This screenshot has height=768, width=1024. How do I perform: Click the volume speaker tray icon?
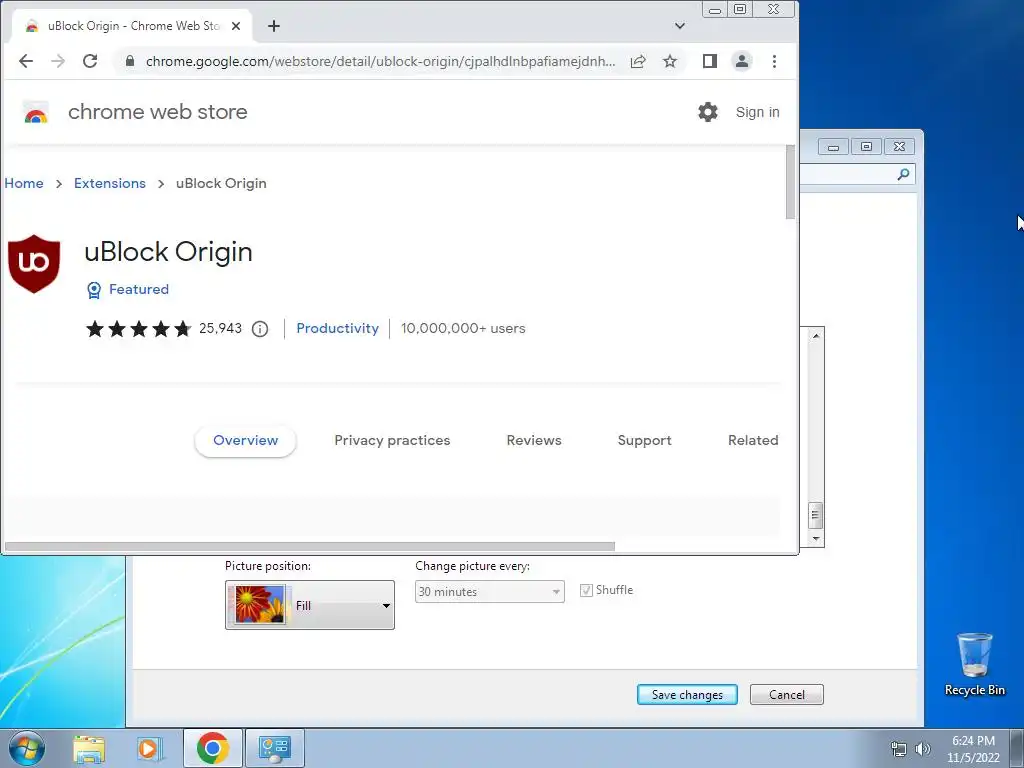click(923, 749)
